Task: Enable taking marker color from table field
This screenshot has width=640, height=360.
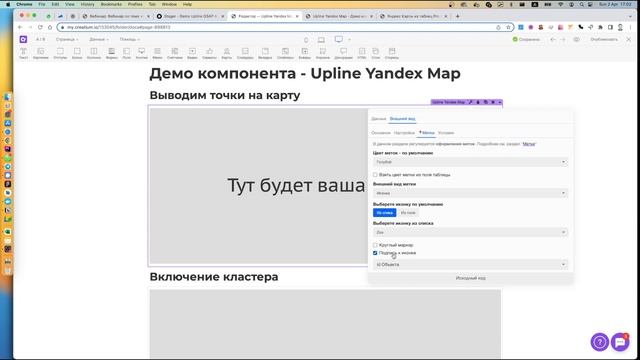Action: click(375, 175)
